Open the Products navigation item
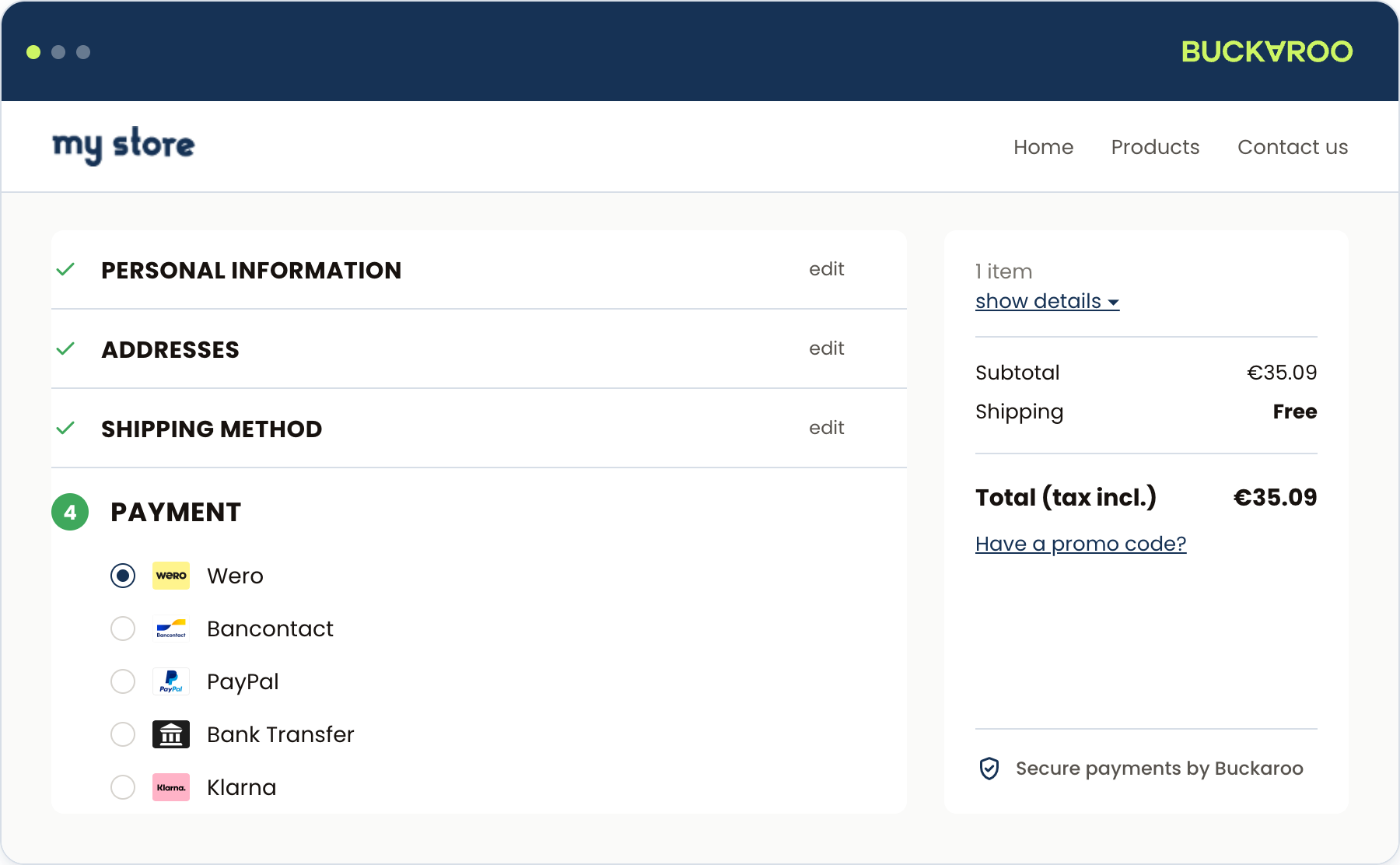The width and height of the screenshot is (1400, 865). 1155,147
